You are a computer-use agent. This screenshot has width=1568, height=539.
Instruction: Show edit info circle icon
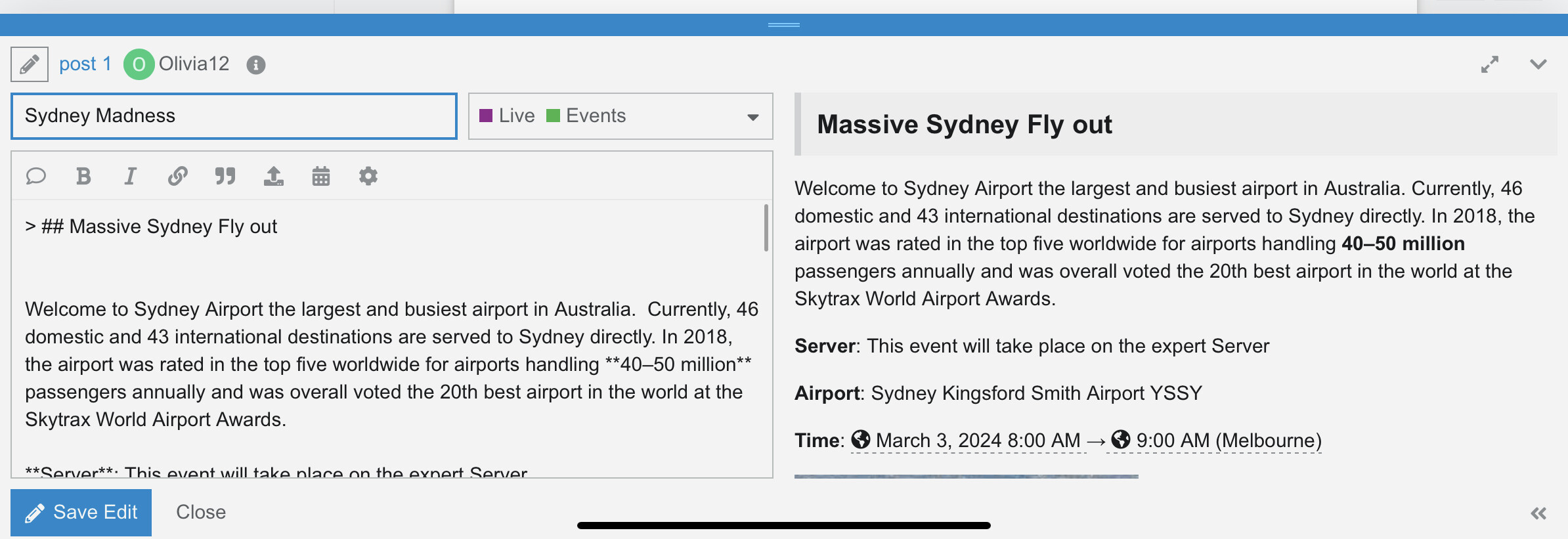click(255, 65)
